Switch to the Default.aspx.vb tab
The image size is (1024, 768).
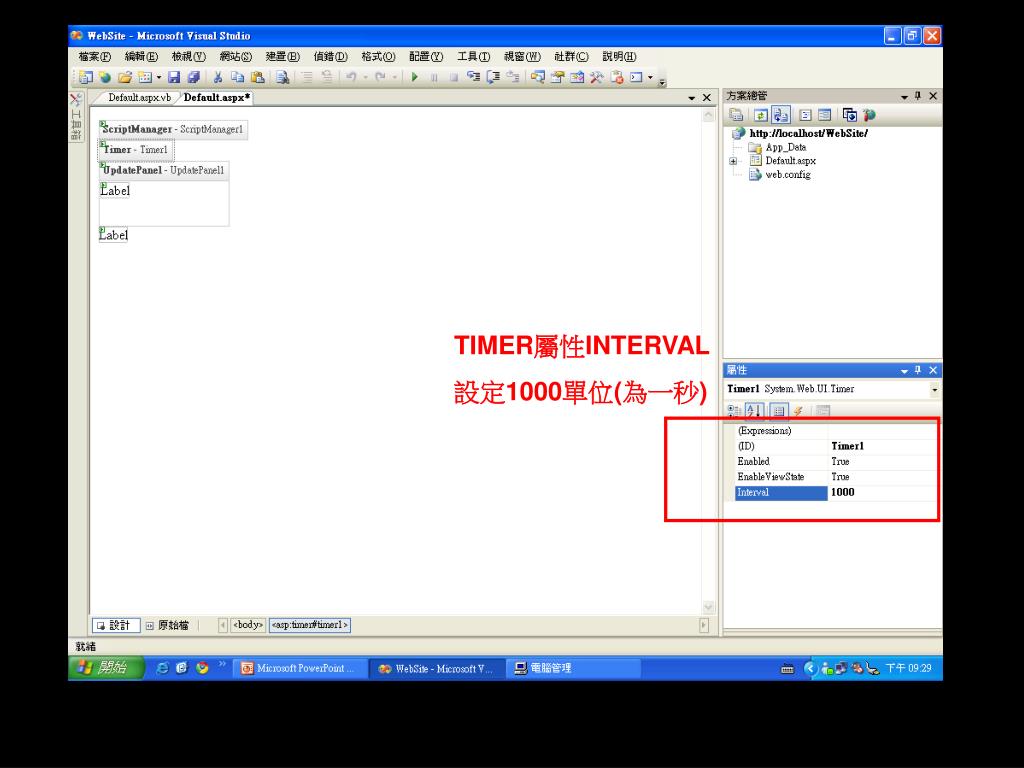(139, 98)
